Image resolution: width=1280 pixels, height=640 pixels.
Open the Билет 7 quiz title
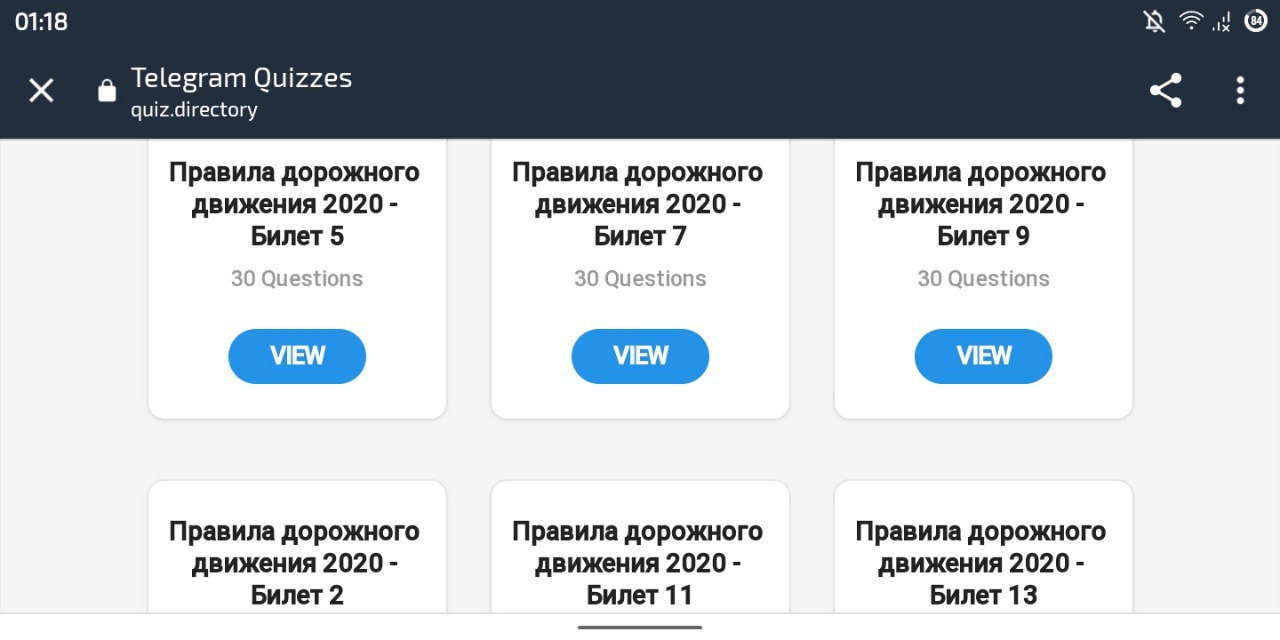[638, 204]
